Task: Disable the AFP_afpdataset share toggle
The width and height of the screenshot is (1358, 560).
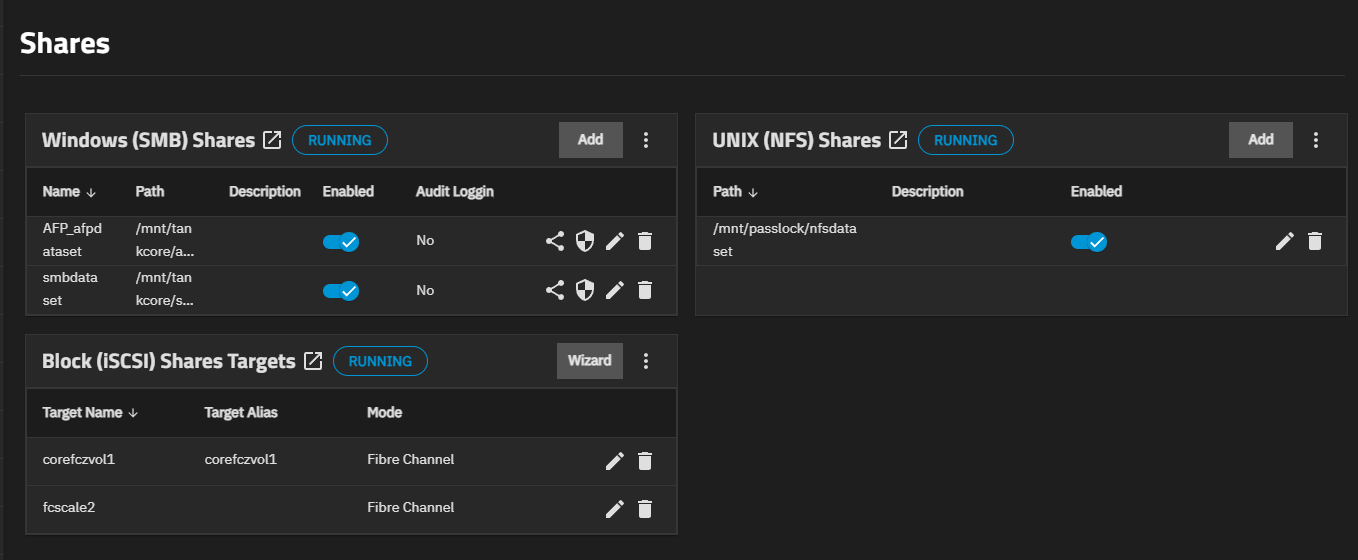Action: (340, 241)
